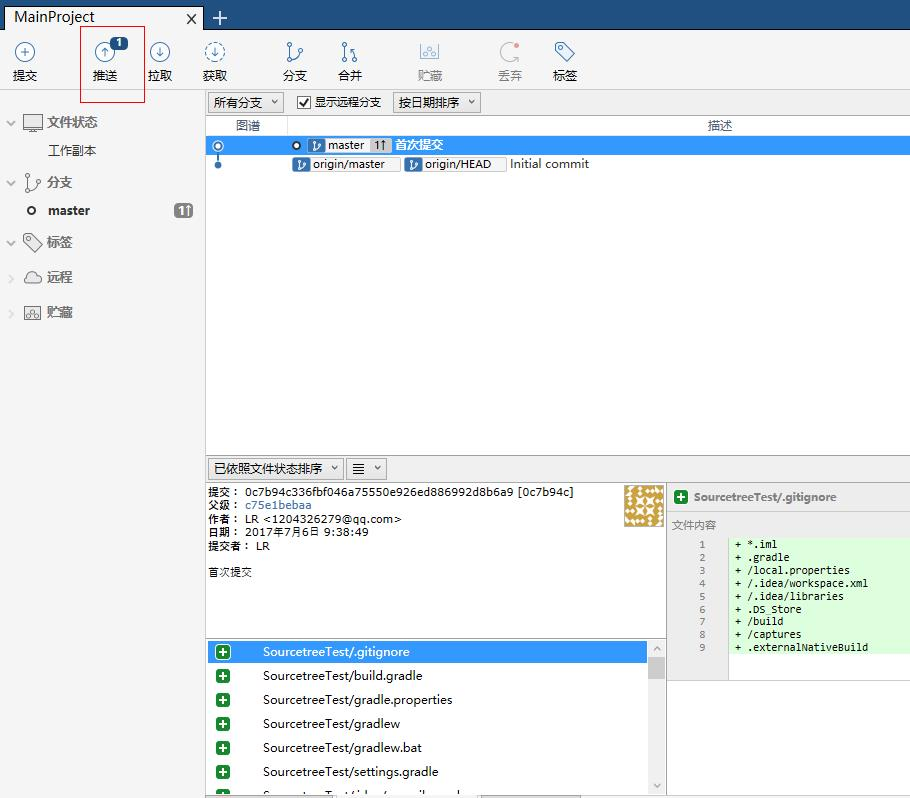
Task: Click the file list scrollbar thumb
Action: 657,668
